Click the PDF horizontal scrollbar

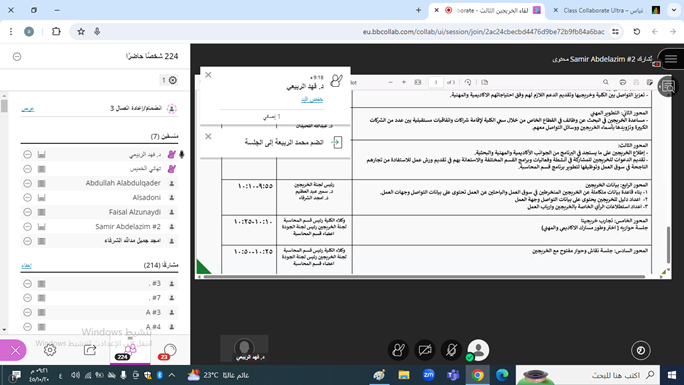(424, 276)
